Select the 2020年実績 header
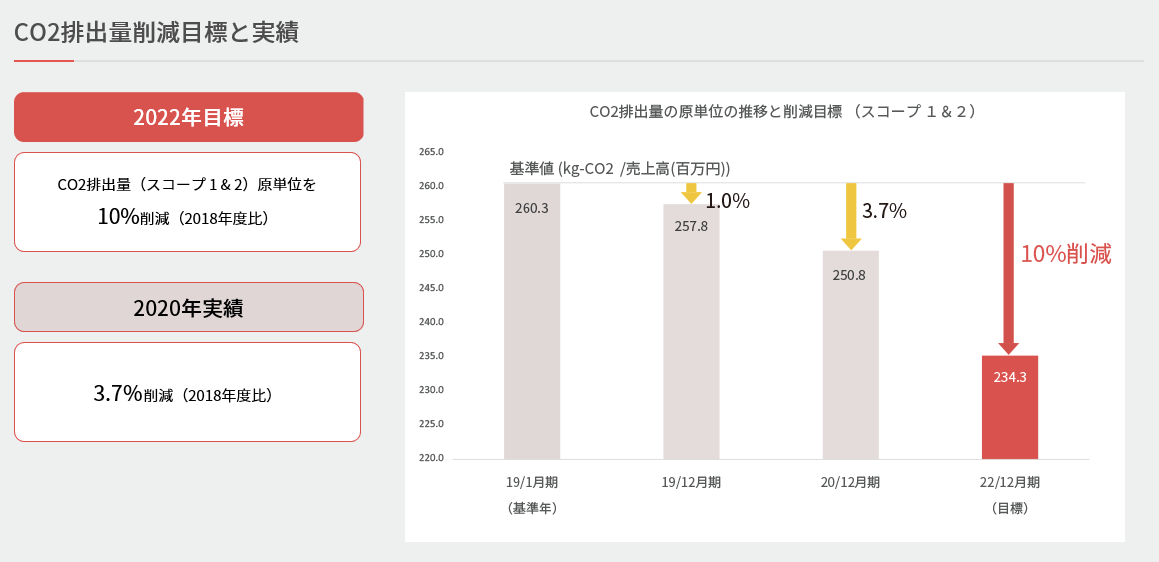Image resolution: width=1159 pixels, height=562 pixels. [188, 307]
